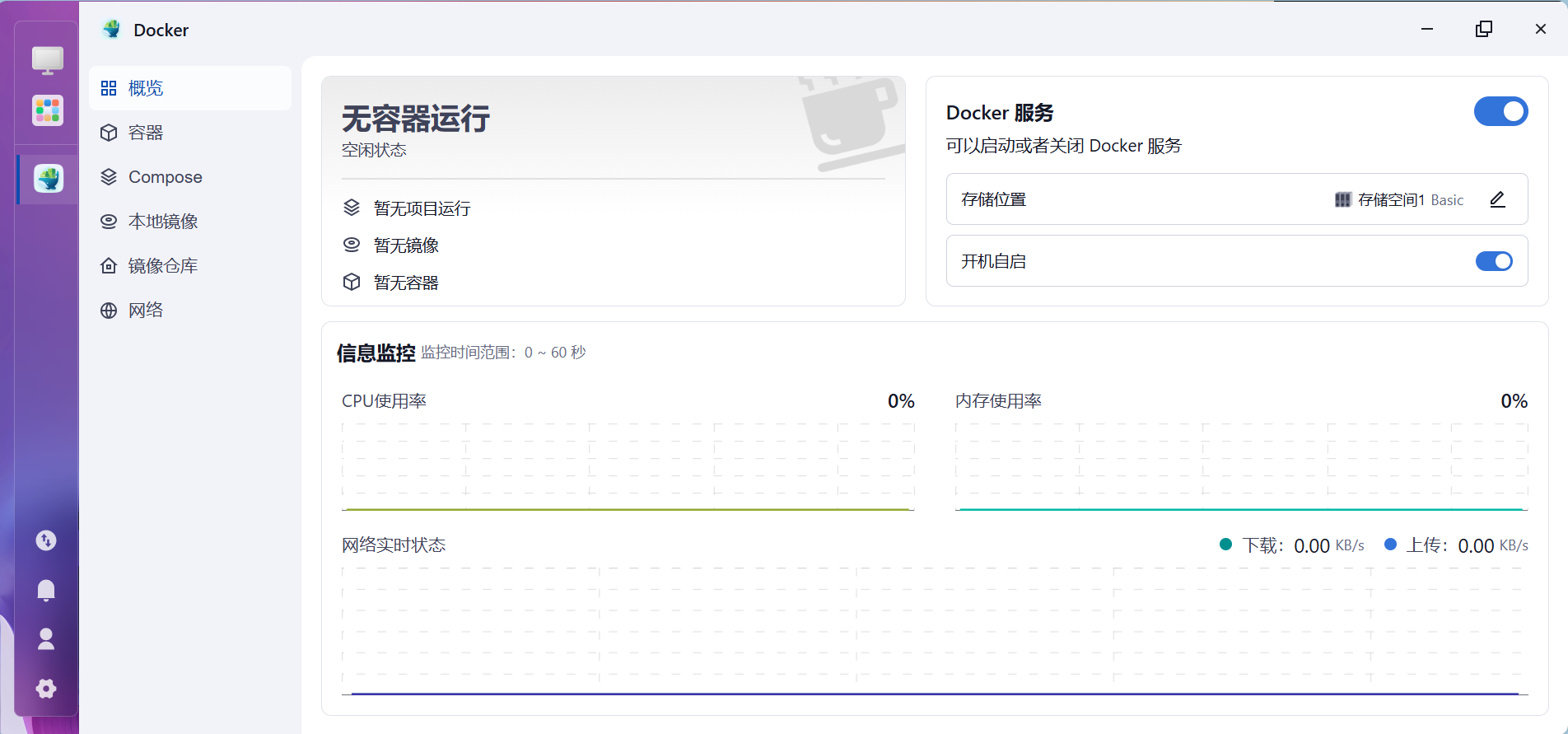Viewport: 1568px width, 734px height.
Task: Click the green download legend dot
Action: click(1225, 545)
